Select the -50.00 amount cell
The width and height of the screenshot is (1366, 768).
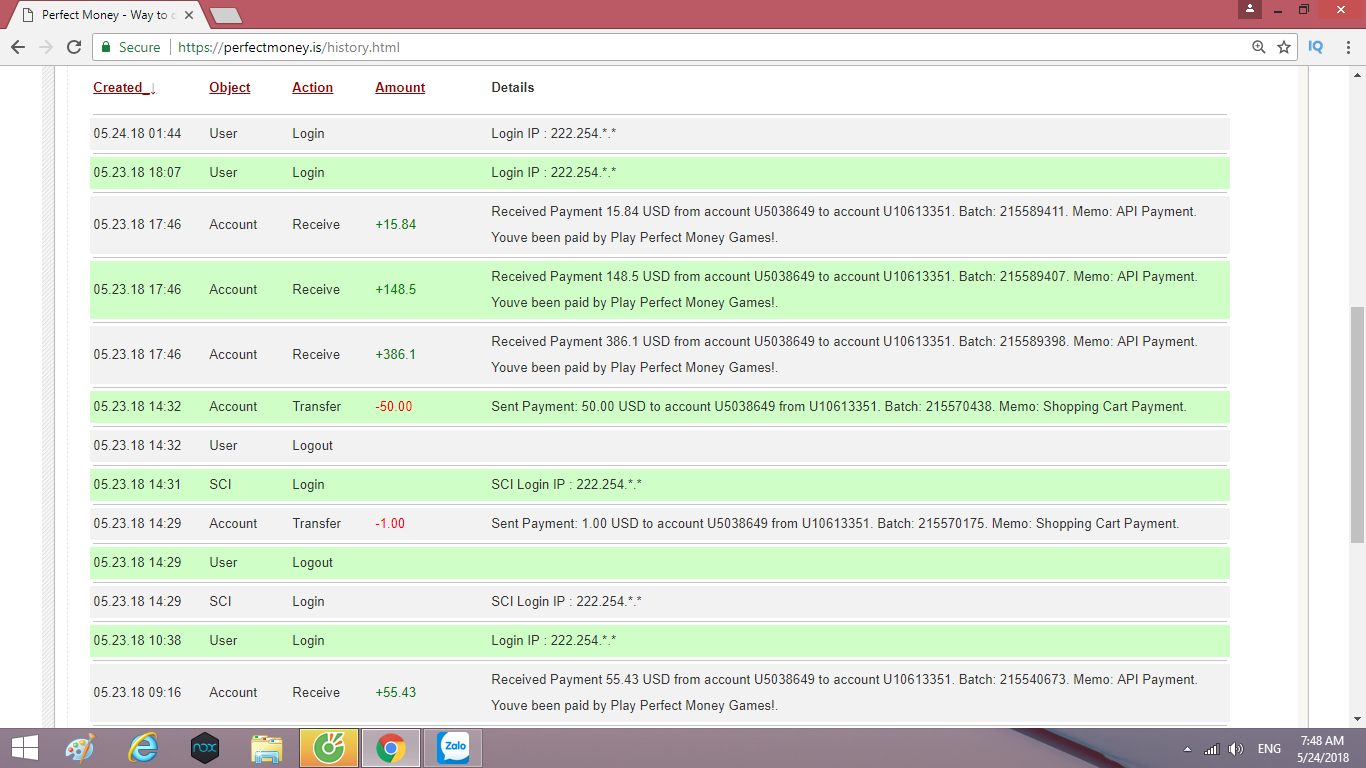tap(394, 407)
